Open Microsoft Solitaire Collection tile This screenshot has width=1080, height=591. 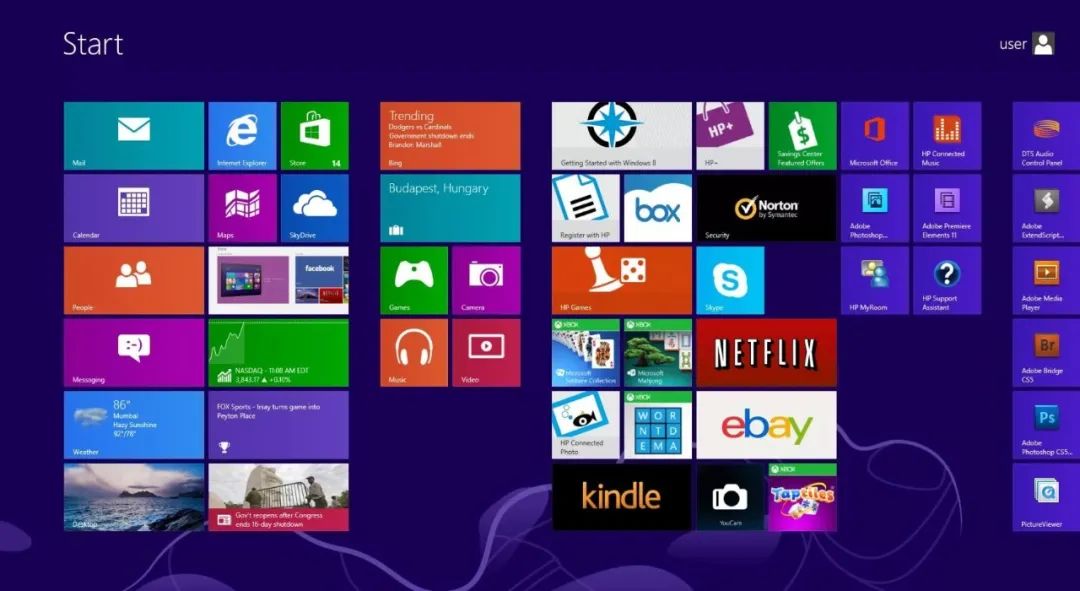585,353
